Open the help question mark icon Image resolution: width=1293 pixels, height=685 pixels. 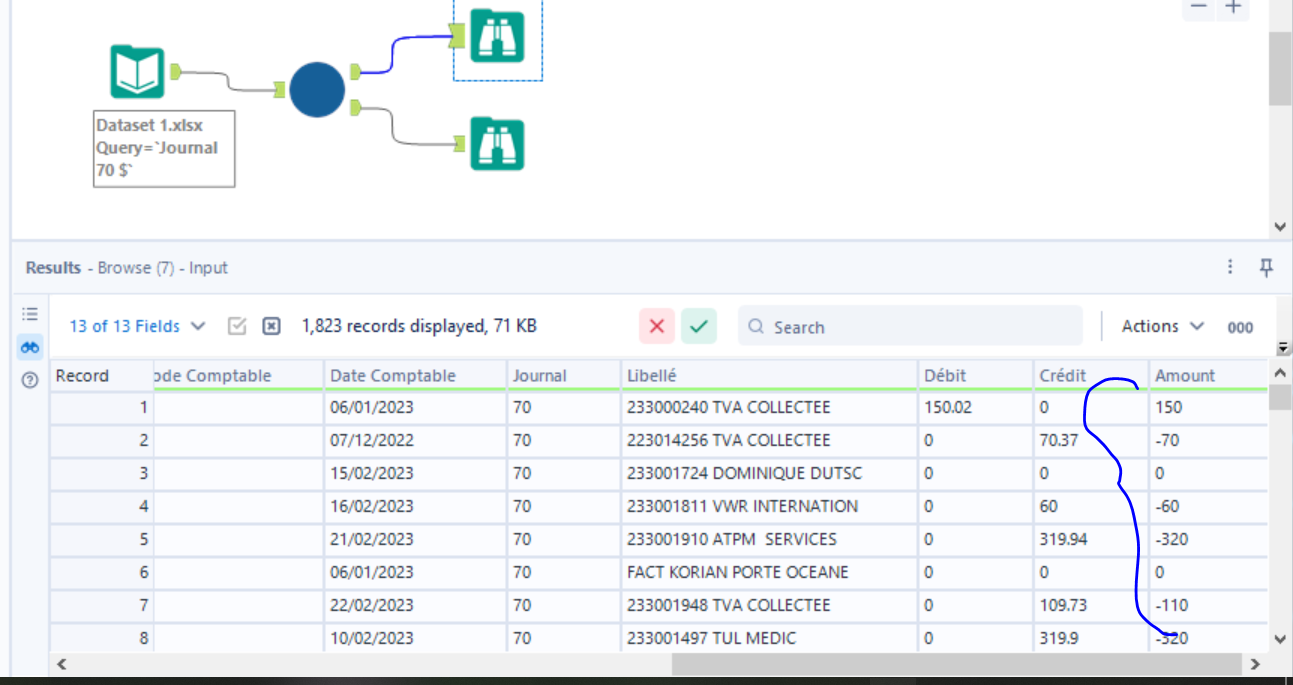29,379
